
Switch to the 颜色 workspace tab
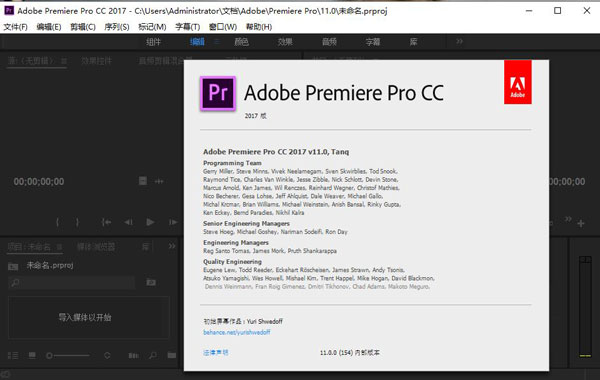point(241,42)
